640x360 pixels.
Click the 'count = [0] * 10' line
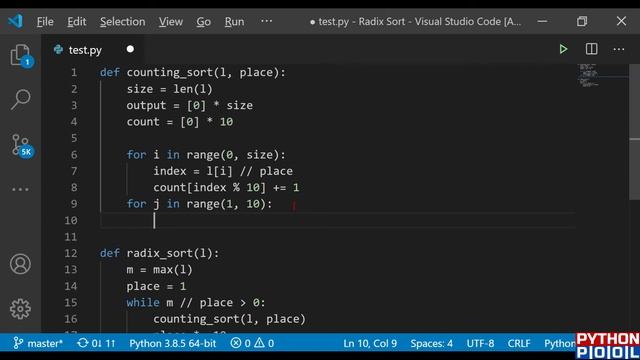pyautogui.click(x=180, y=122)
